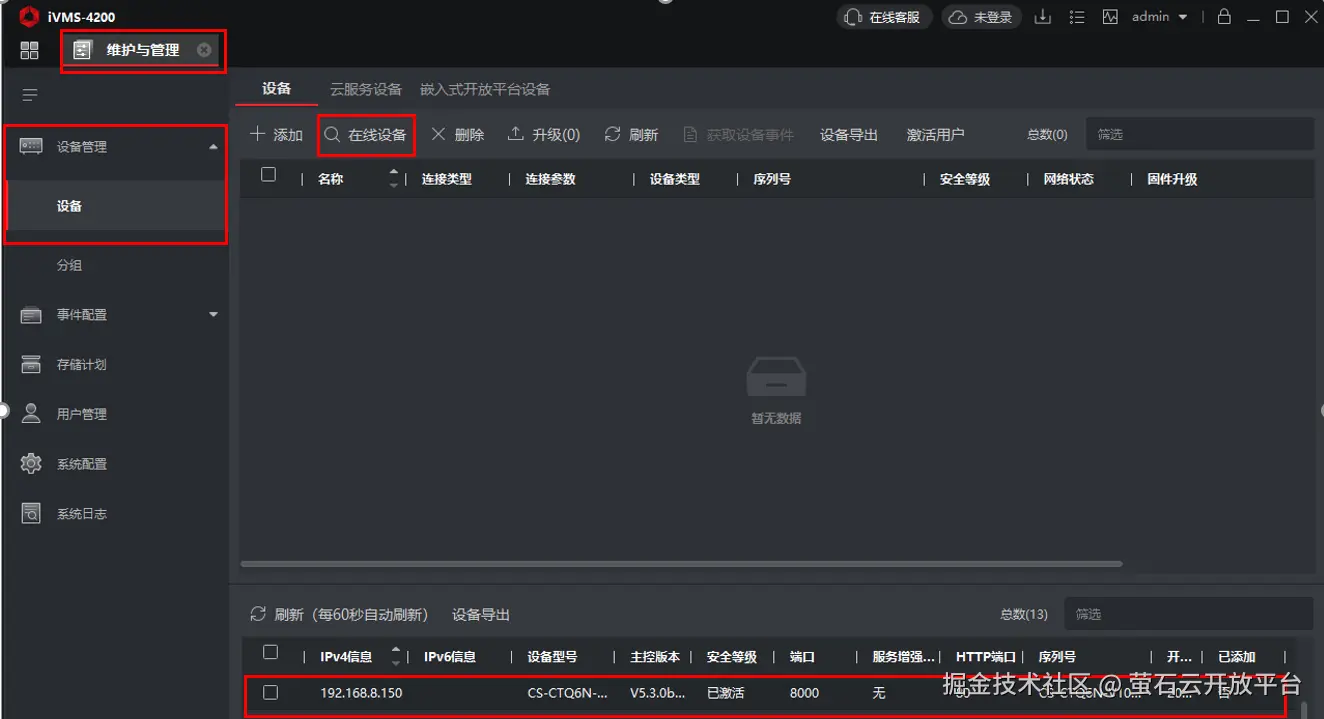This screenshot has width=1324, height=719.
Task: Select 设备 under device management
Action: [116, 206]
